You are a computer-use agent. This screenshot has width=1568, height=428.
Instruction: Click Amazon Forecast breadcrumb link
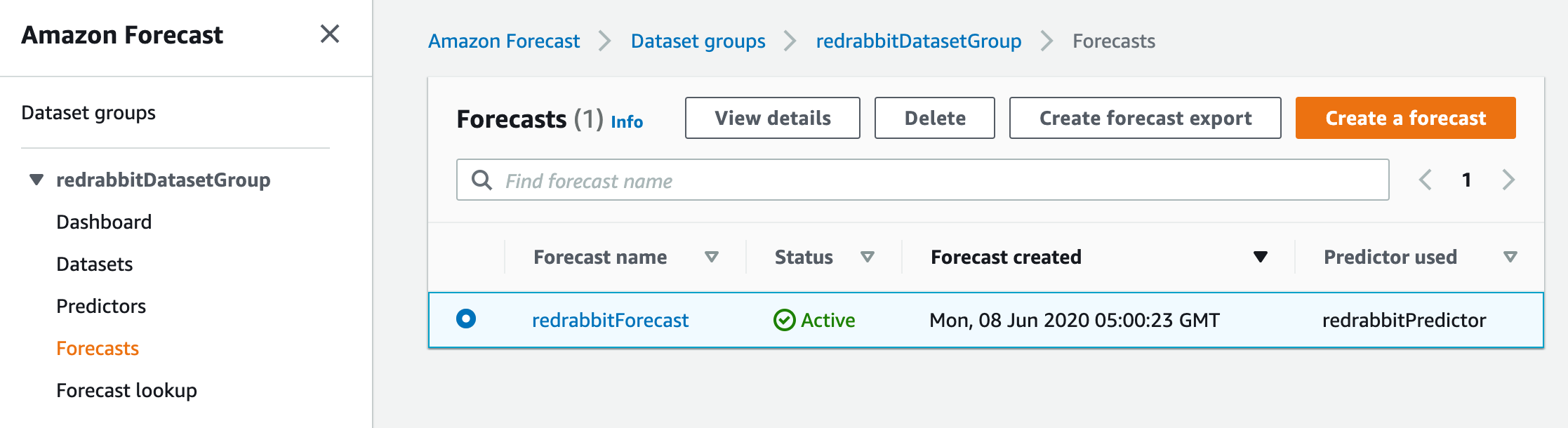(x=504, y=41)
